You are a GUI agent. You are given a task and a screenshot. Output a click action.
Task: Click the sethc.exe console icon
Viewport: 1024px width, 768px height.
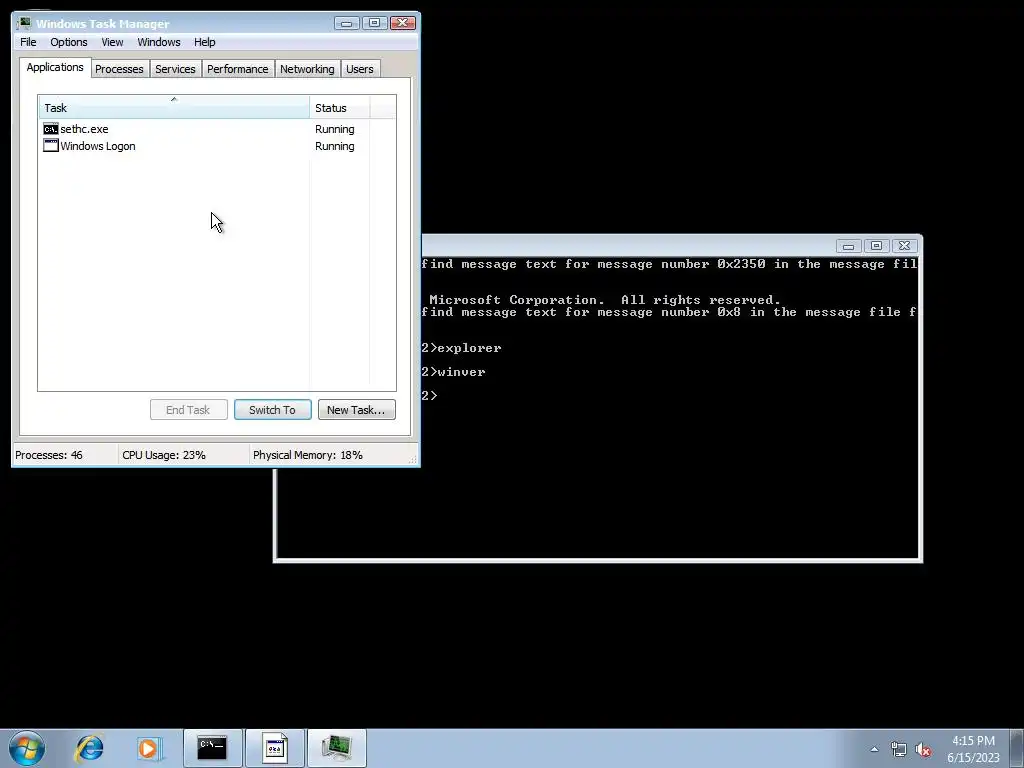(51, 129)
